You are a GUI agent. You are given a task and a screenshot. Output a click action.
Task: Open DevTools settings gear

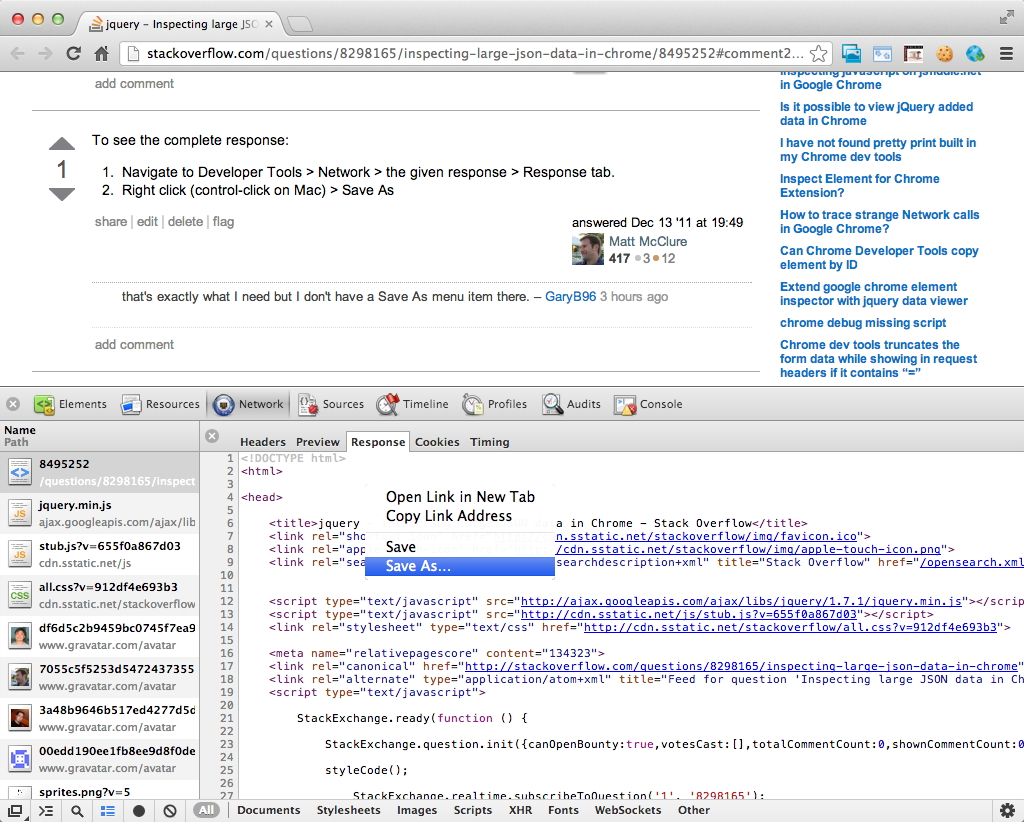coord(1008,810)
